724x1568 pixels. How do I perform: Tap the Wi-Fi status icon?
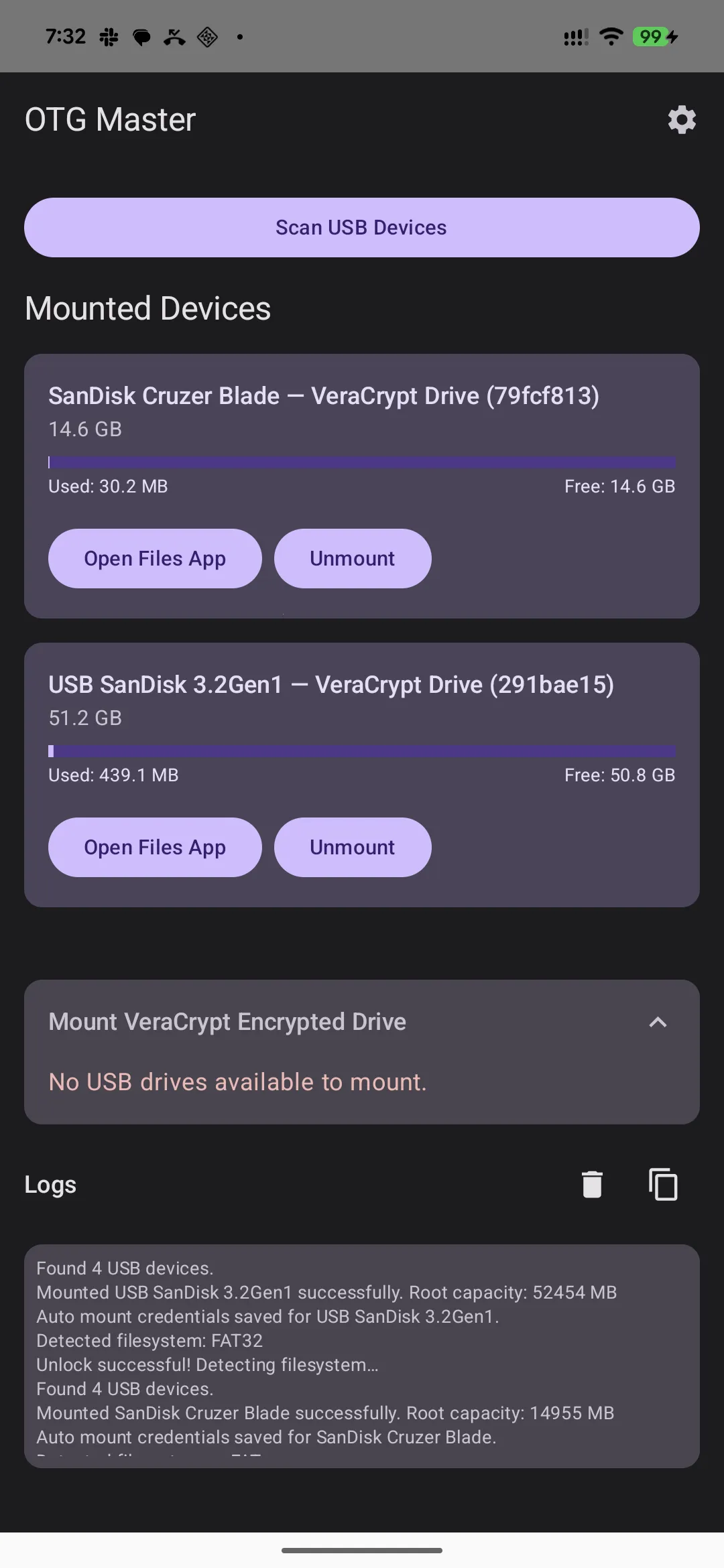(611, 36)
